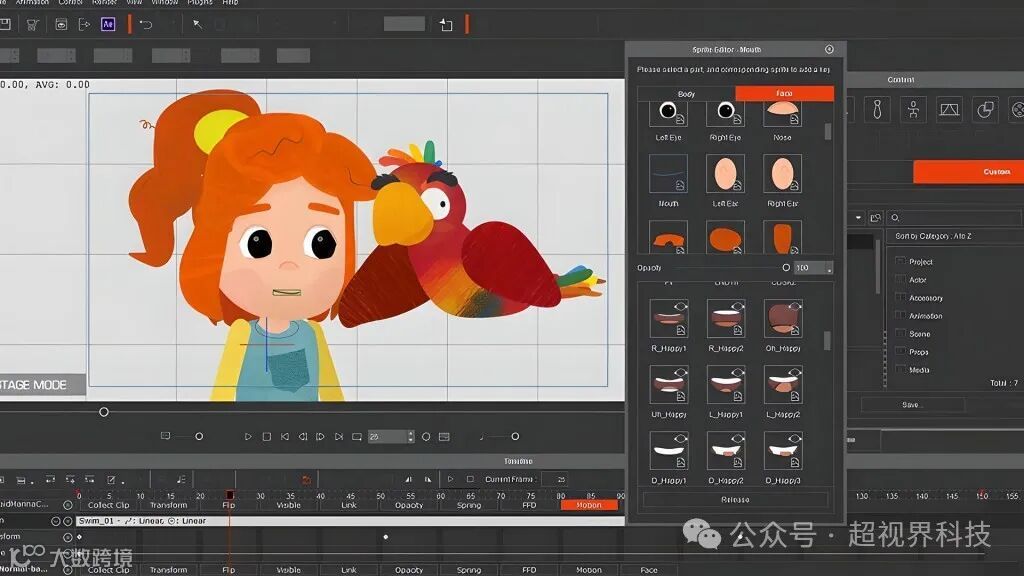
Task: Check the Props category checkbox
Action: (900, 351)
